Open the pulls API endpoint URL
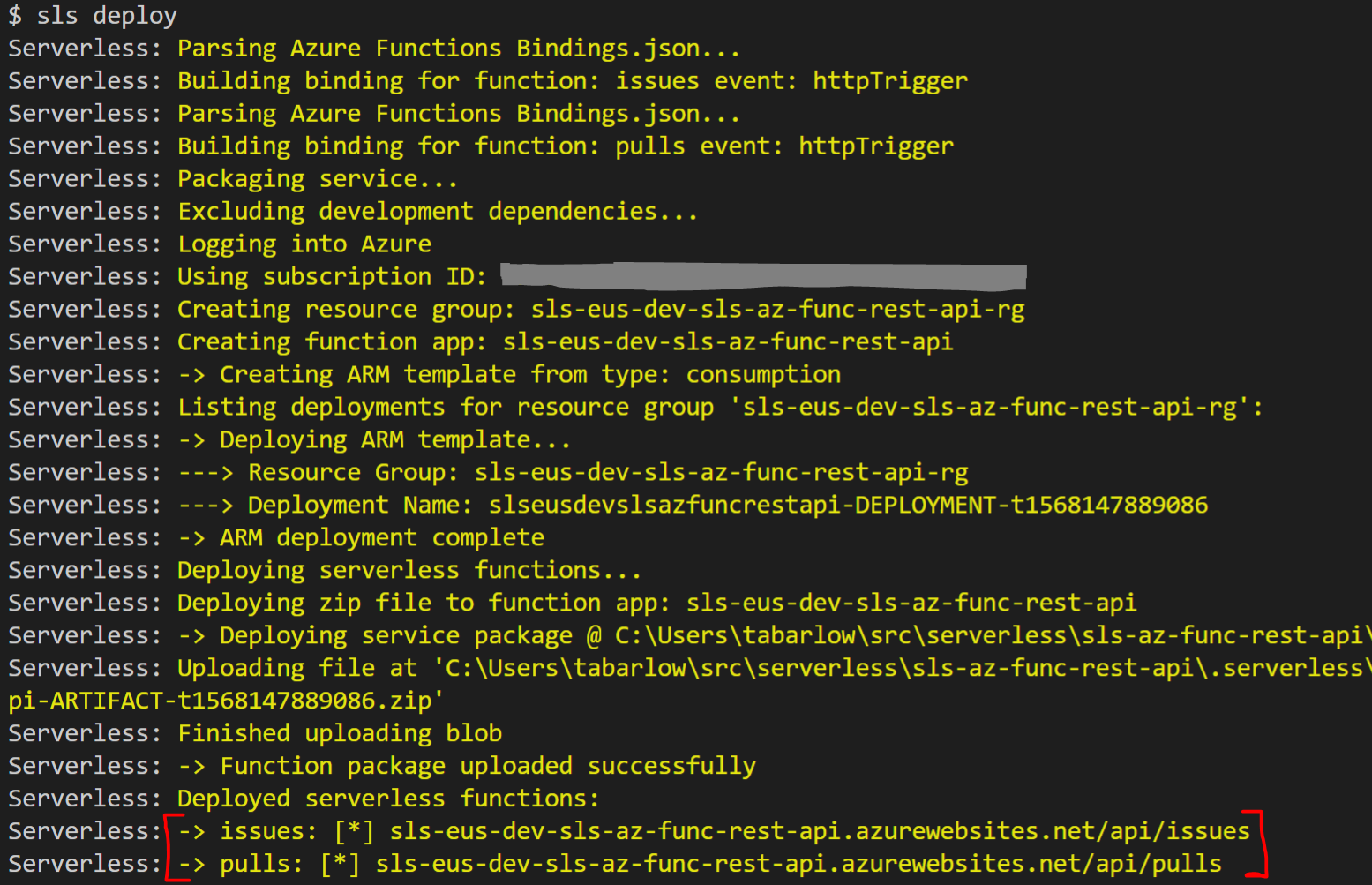1372x885 pixels. click(798, 864)
